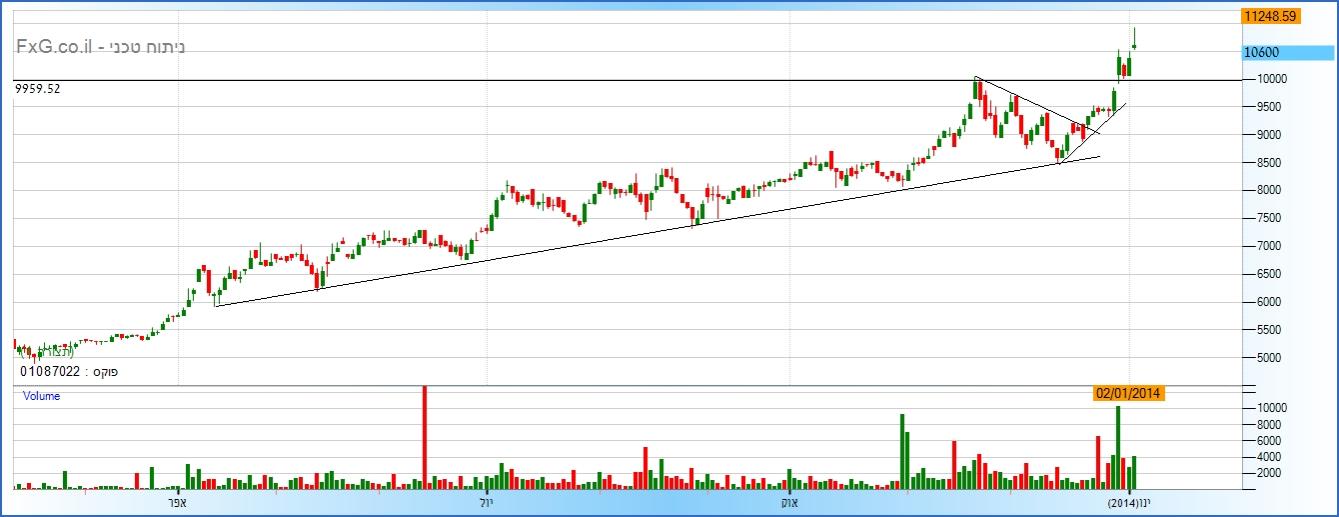
Task: Click the 7500 tick on price axis
Action: (x=1255, y=218)
